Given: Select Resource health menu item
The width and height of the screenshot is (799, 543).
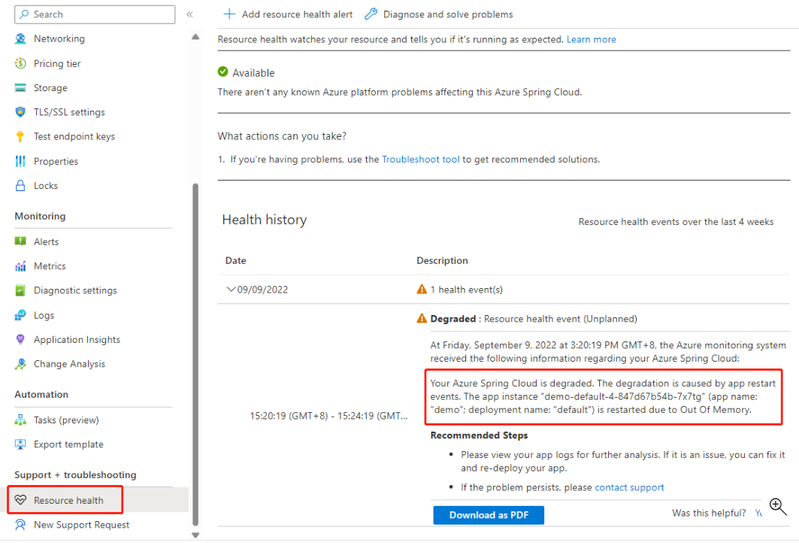Looking at the screenshot, I should pos(68,500).
